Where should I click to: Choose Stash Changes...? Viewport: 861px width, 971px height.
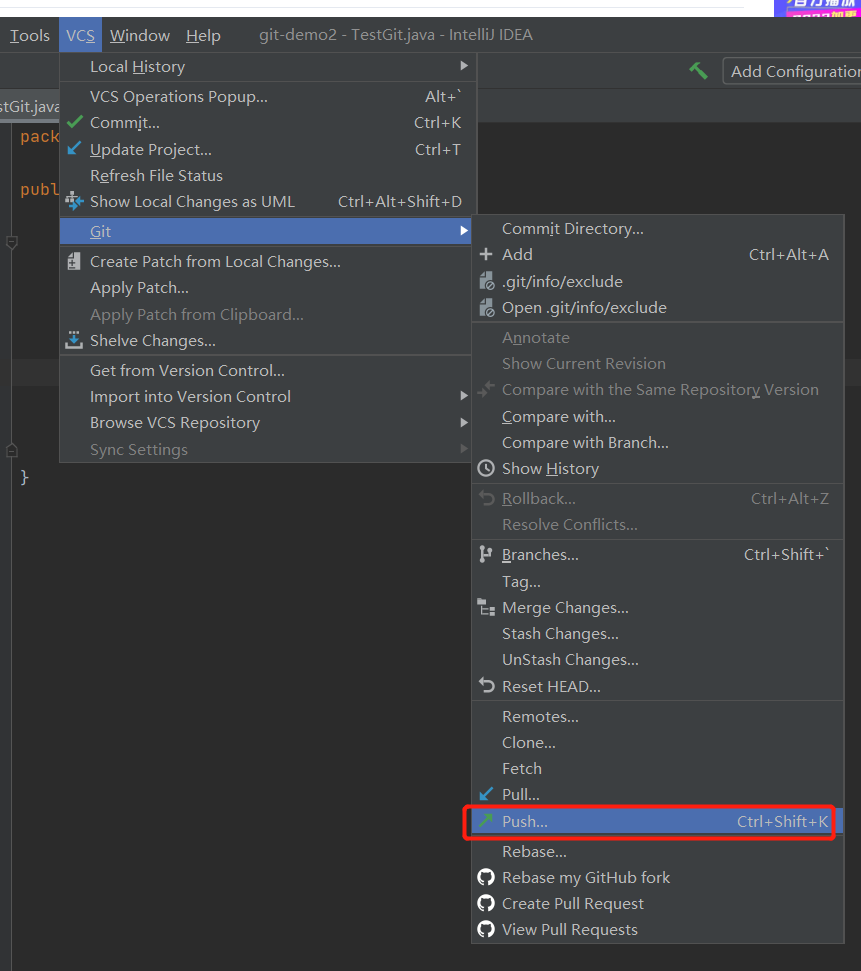[658, 634]
